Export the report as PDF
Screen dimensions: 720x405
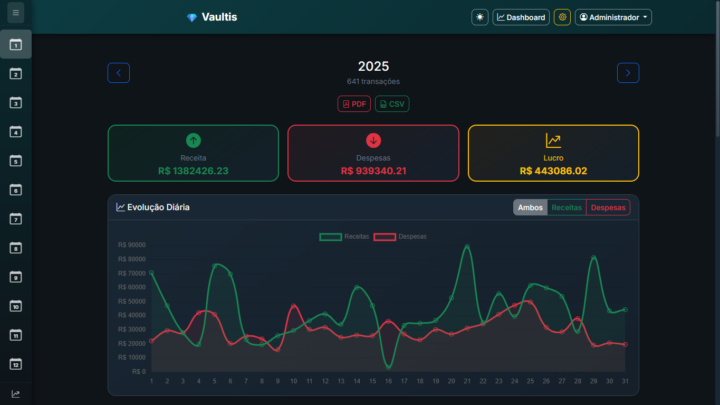[x=354, y=103]
